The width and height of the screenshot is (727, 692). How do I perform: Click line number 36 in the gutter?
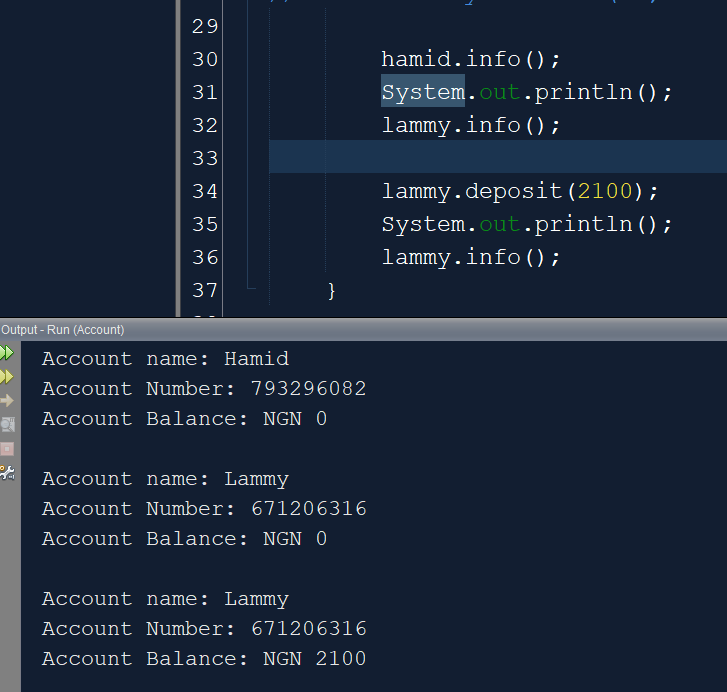click(x=205, y=257)
